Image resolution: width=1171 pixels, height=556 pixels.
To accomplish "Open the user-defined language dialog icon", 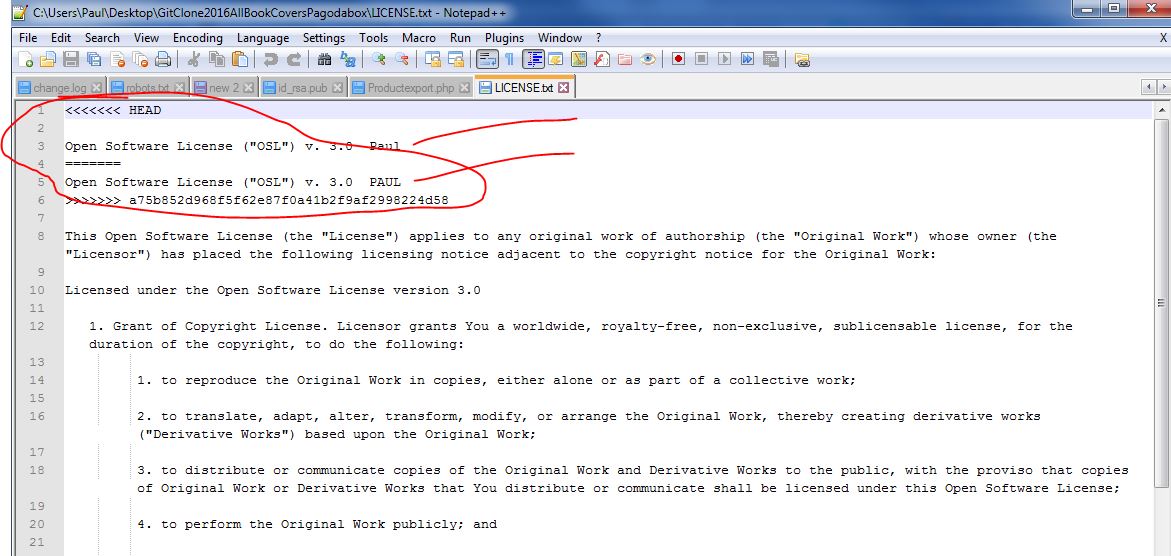I will tap(556, 59).
